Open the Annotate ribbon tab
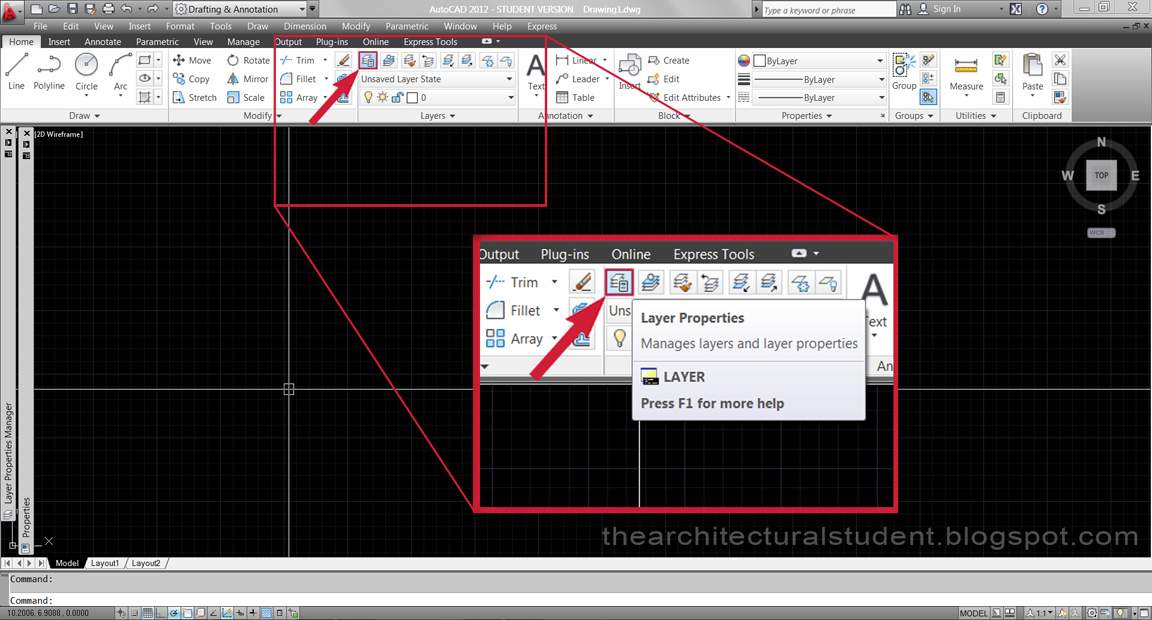 tap(102, 42)
